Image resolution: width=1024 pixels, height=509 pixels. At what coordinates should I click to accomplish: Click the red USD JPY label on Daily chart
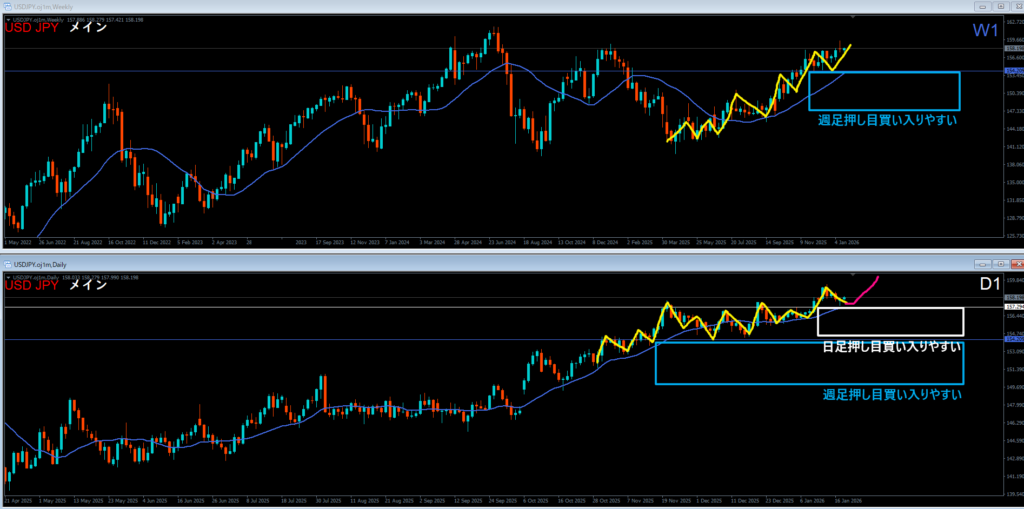click(31, 285)
